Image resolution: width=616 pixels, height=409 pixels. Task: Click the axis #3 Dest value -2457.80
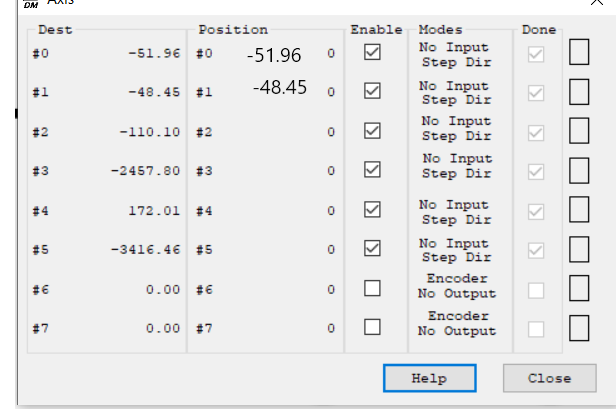145,171
